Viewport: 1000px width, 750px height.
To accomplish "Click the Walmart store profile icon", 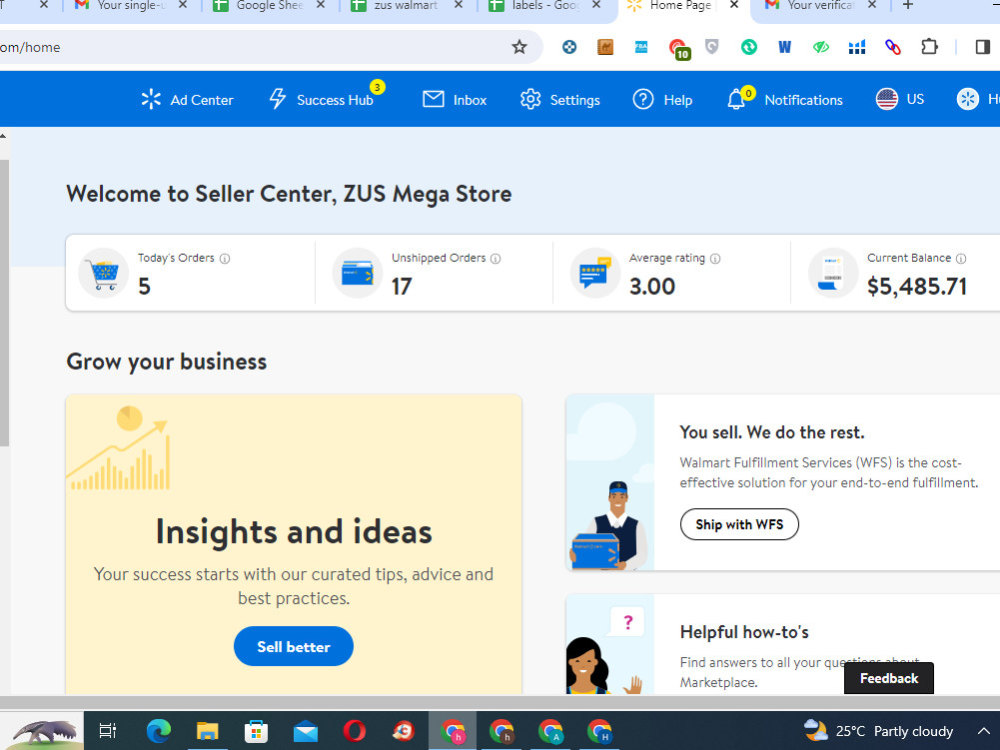I will 967,99.
